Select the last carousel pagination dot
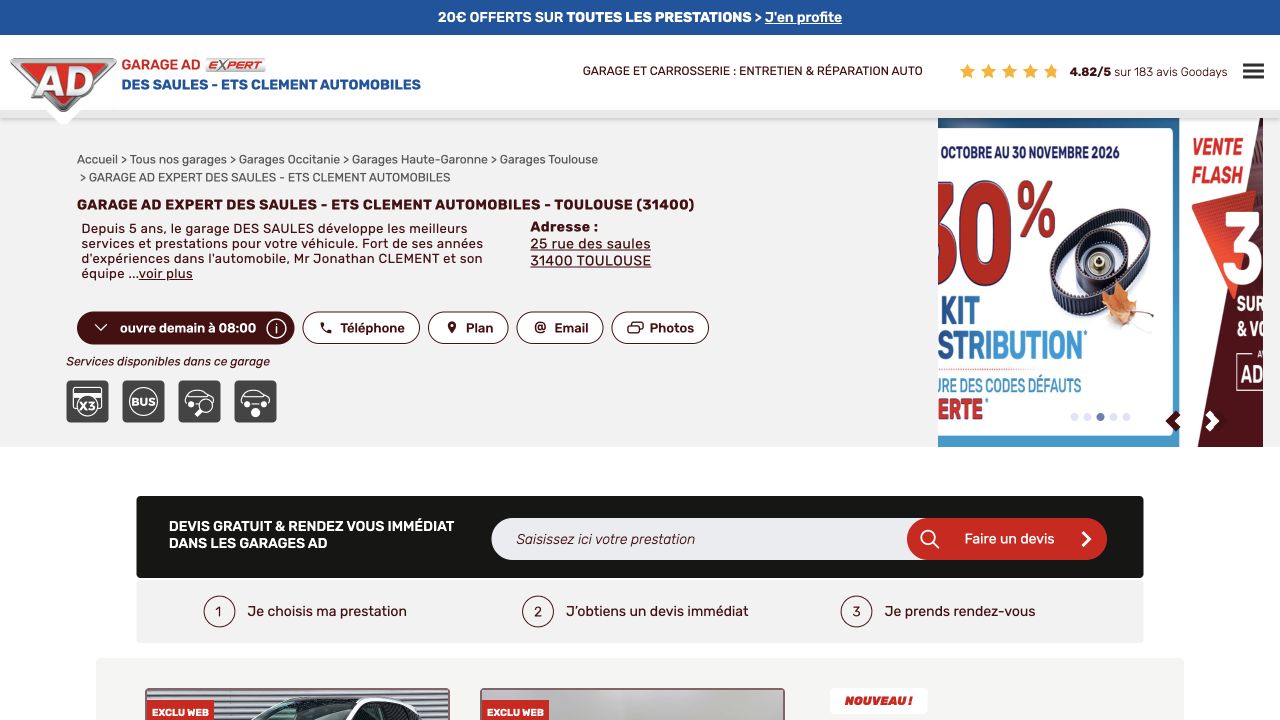Screen dimensions: 1280x720 (1126, 417)
